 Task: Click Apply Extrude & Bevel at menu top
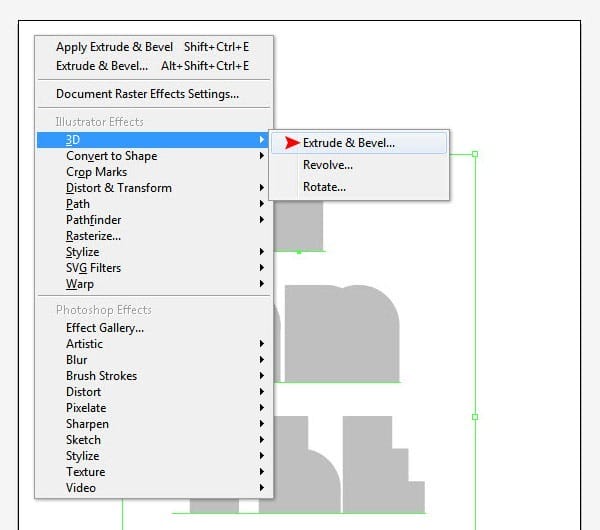114,47
